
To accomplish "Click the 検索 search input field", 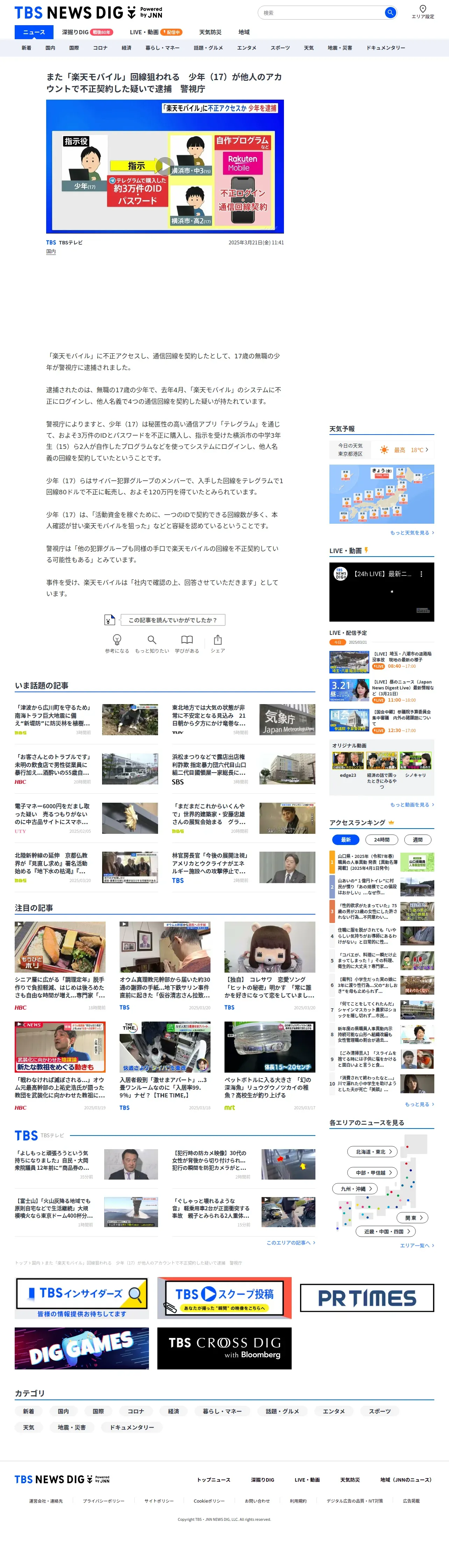I will coord(322,12).
